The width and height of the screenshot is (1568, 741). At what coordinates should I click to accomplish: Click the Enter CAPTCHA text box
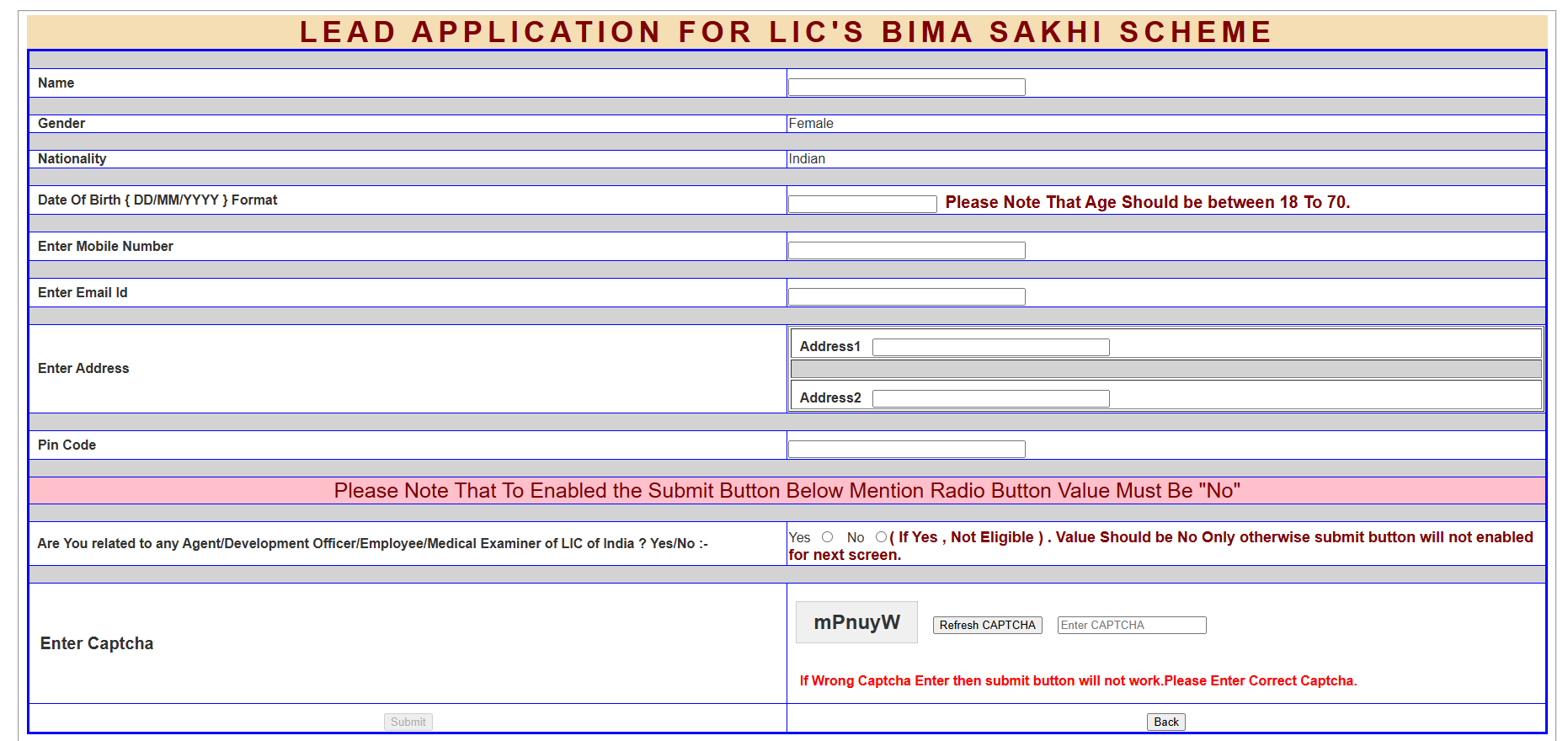(x=1131, y=625)
